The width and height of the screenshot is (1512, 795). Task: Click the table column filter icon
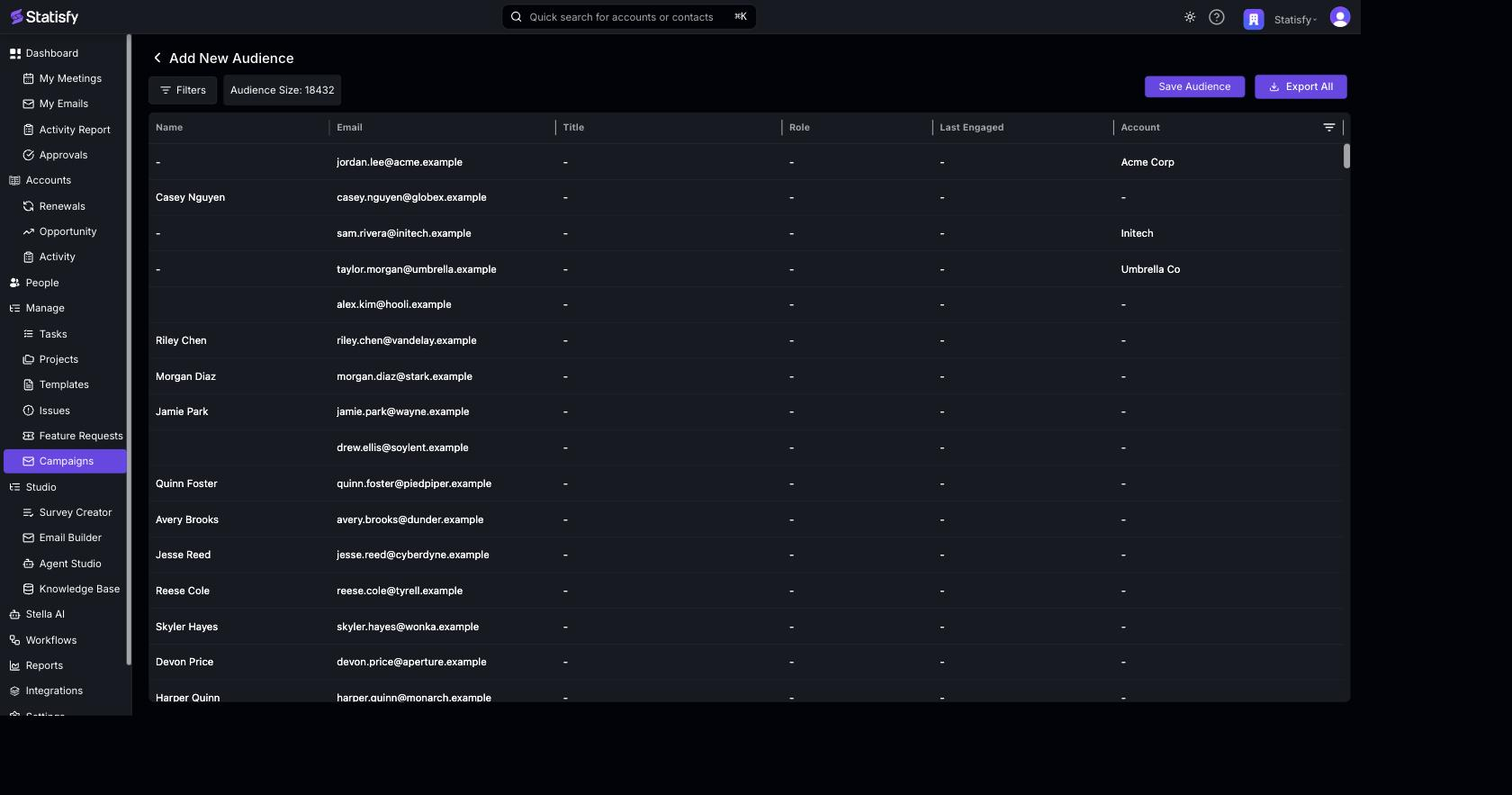1329,127
